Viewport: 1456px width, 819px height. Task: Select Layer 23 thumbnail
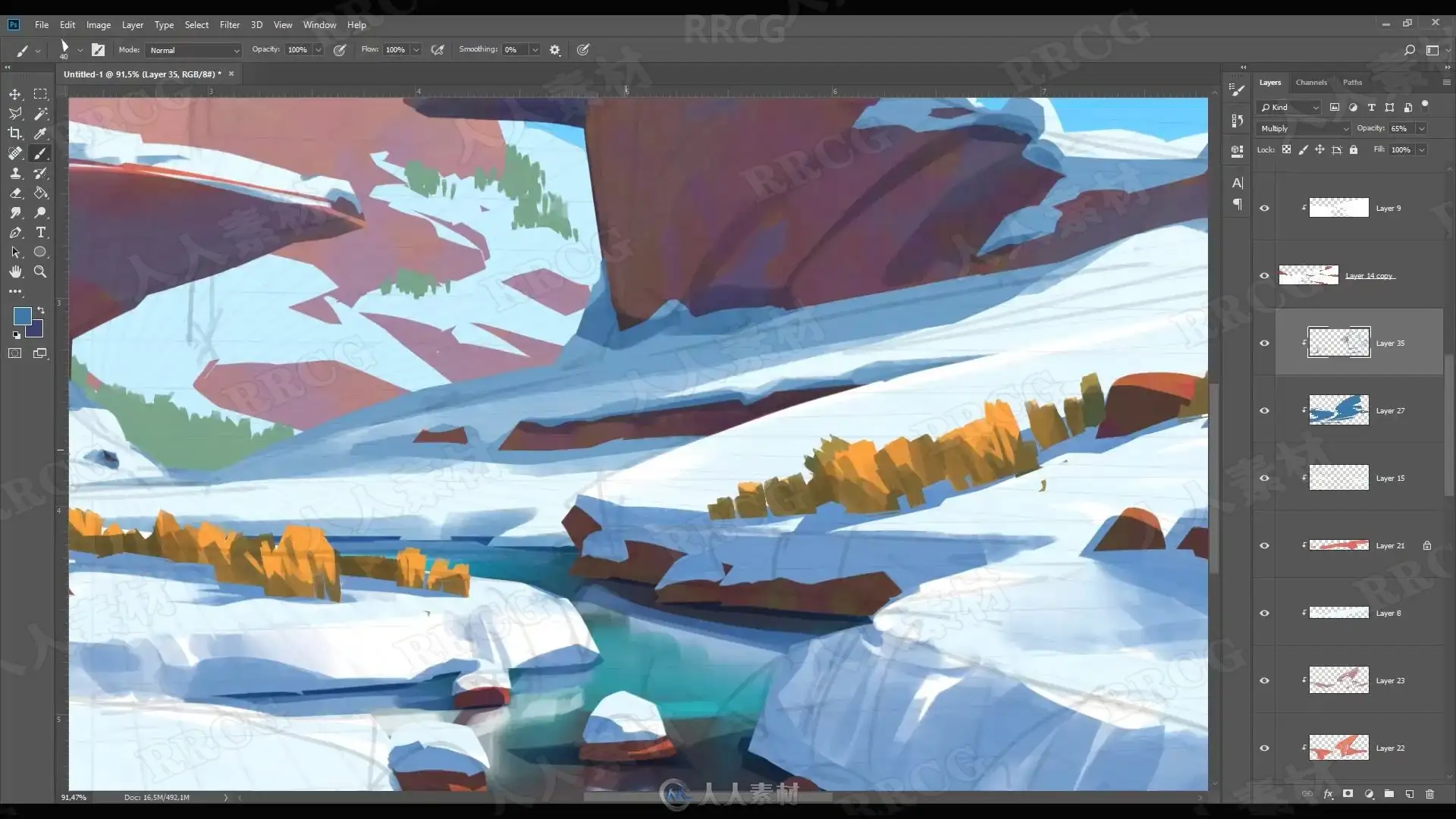point(1338,680)
